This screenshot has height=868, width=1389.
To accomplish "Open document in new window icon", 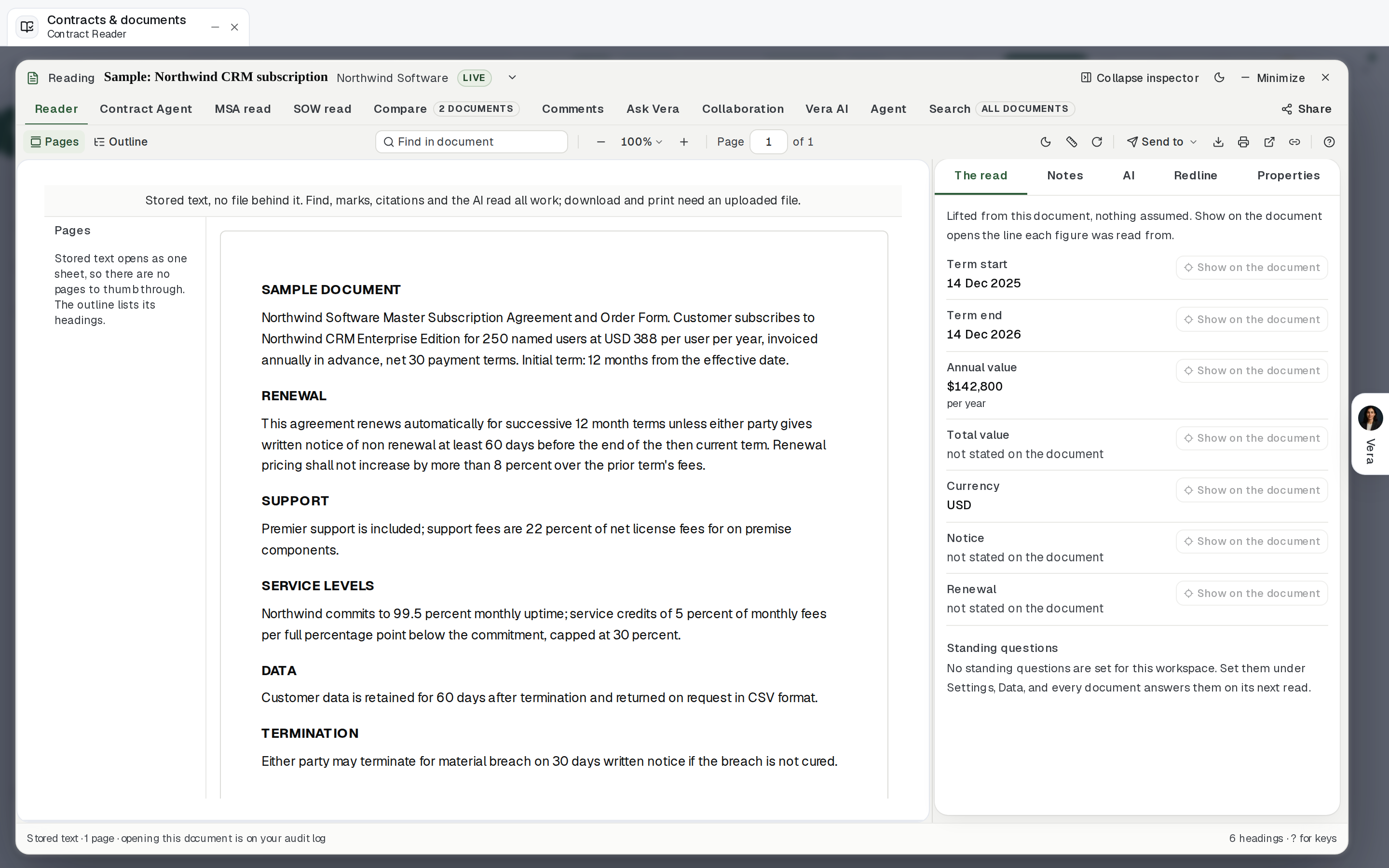I will tap(1269, 142).
